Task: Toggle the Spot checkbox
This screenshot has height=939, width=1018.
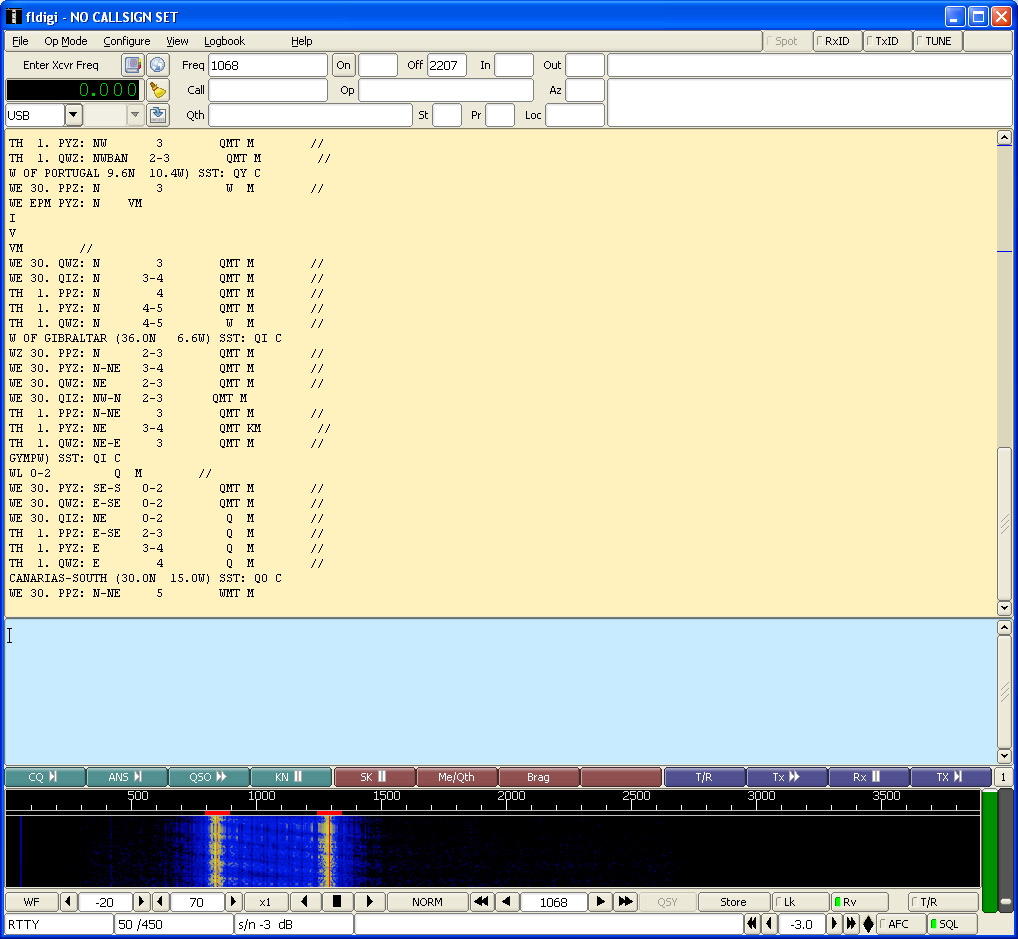Action: point(788,41)
